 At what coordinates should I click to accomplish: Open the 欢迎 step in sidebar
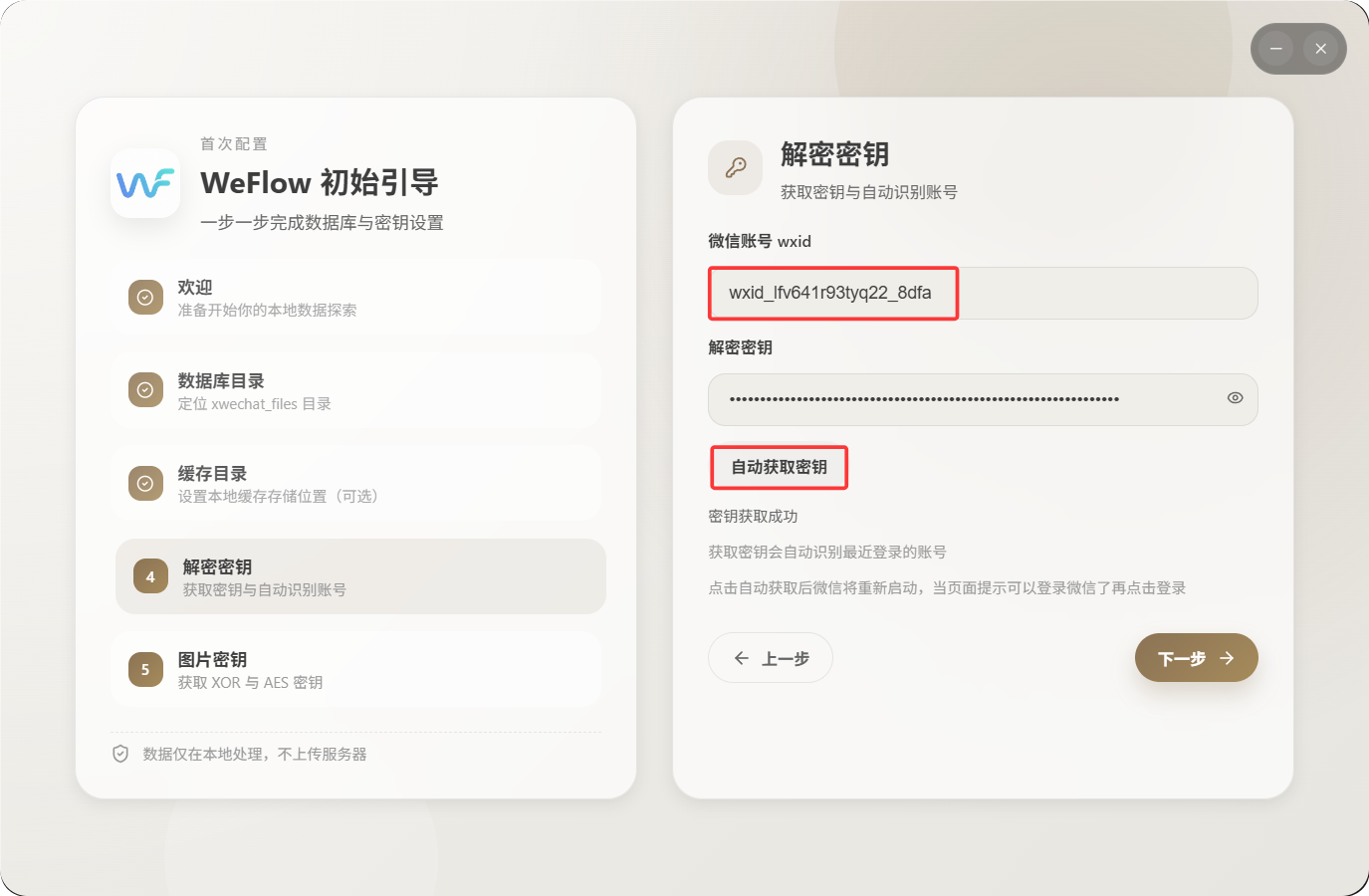356,298
